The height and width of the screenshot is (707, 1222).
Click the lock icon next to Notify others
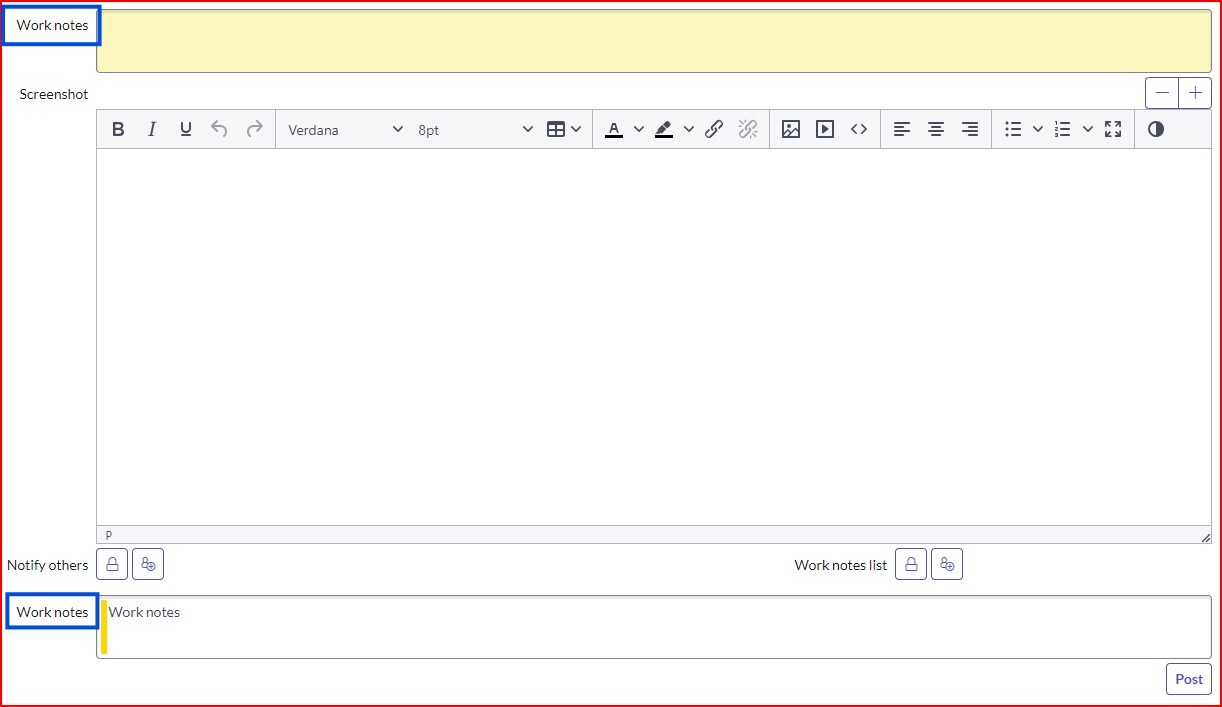coord(111,564)
